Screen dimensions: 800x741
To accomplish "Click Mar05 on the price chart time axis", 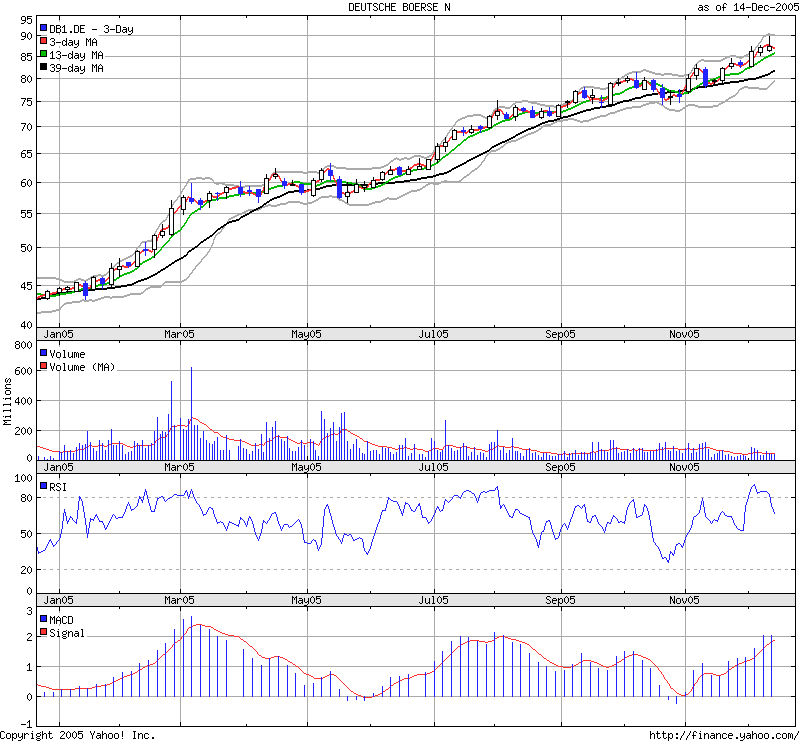I will (x=179, y=334).
